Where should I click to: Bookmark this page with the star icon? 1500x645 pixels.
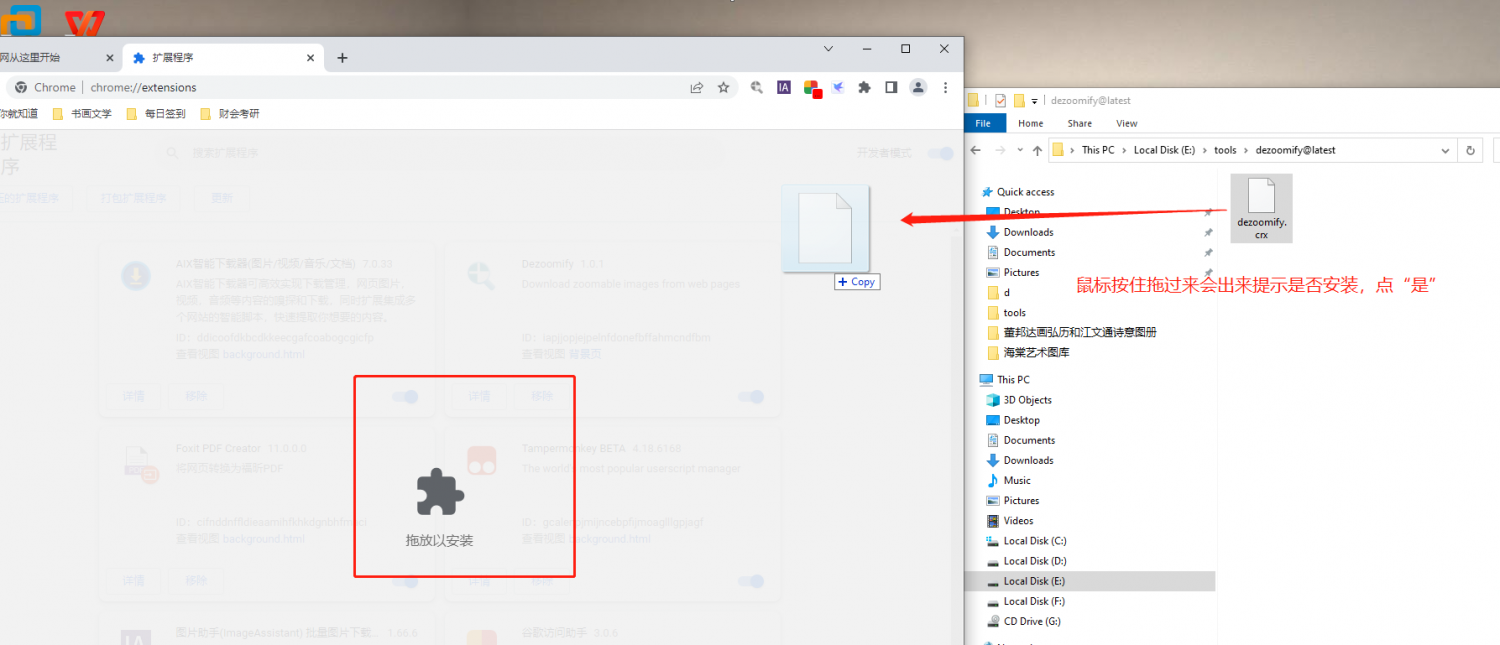723,87
